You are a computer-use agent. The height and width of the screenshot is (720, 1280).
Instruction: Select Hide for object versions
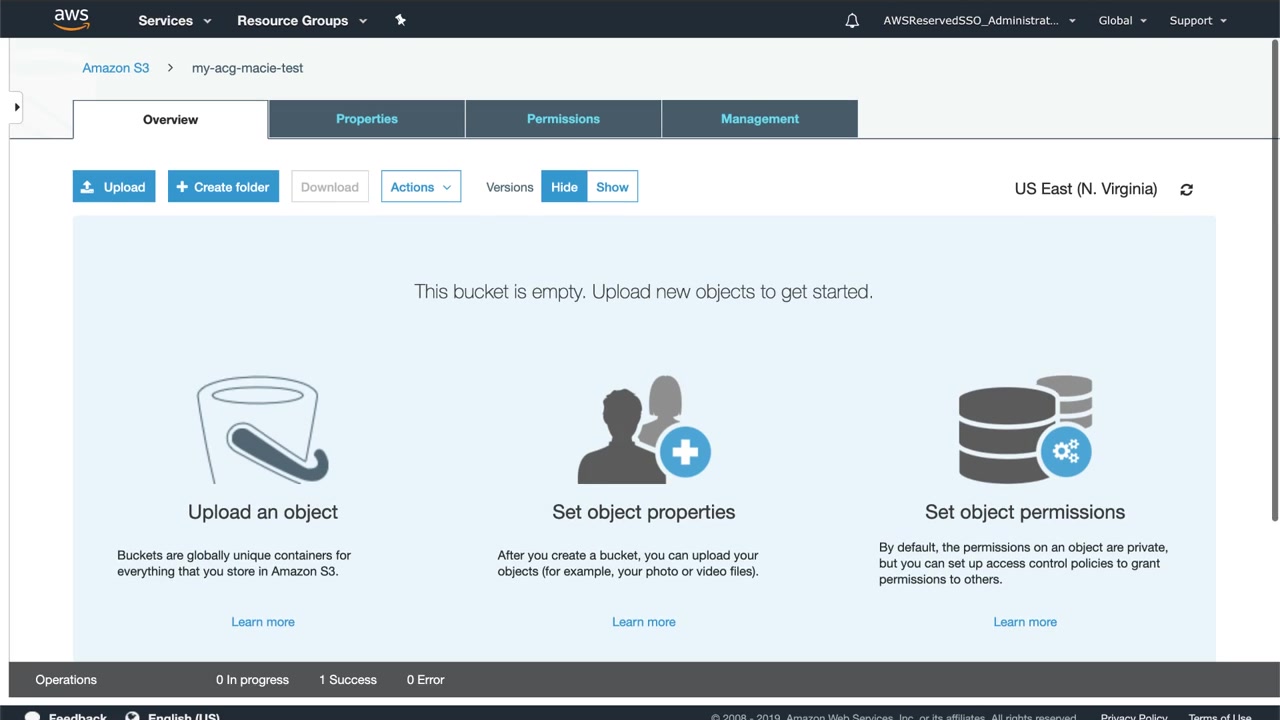[x=564, y=187]
